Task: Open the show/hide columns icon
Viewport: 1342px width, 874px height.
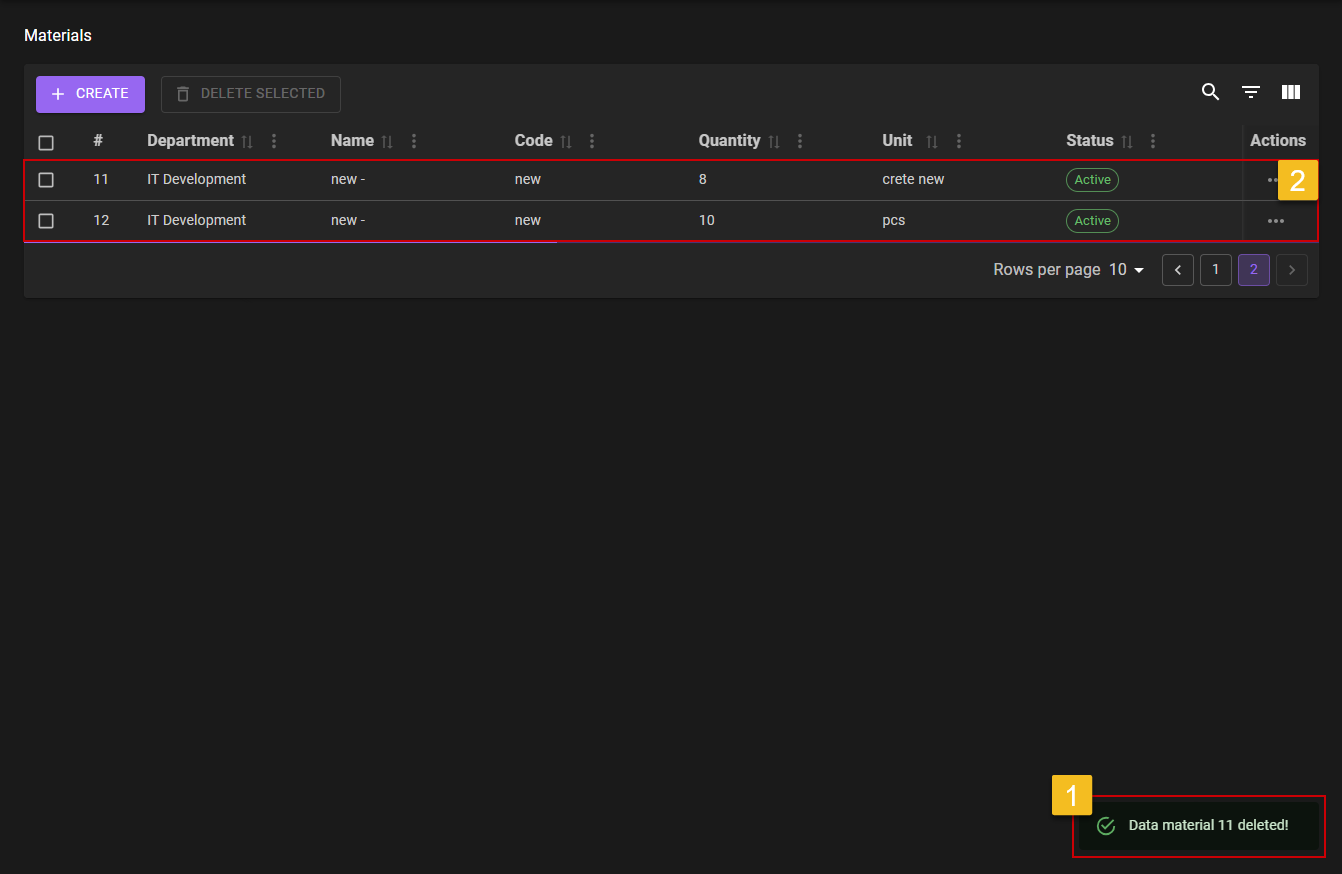Action: point(1290,93)
